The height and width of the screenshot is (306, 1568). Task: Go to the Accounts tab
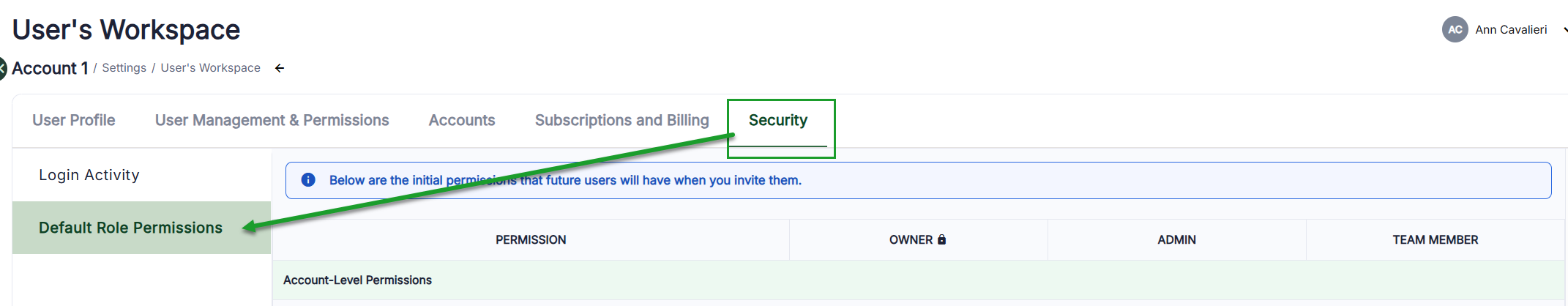pos(462,120)
